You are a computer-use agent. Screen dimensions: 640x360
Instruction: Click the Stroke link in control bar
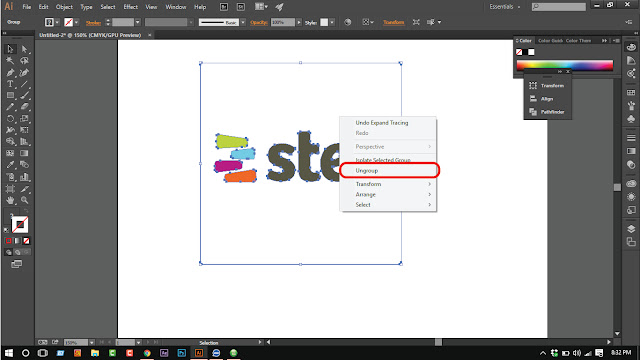[x=93, y=23]
